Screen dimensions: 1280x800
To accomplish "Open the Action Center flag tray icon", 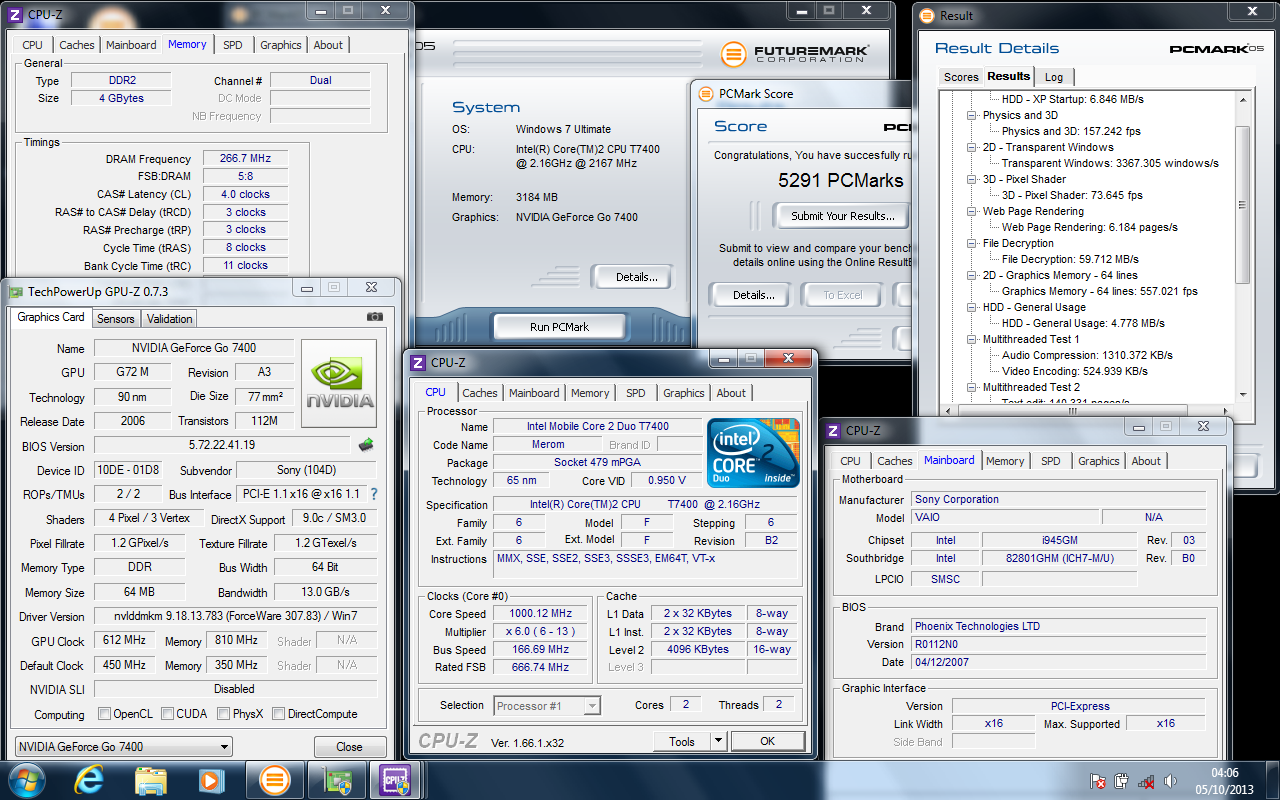I will (1097, 781).
